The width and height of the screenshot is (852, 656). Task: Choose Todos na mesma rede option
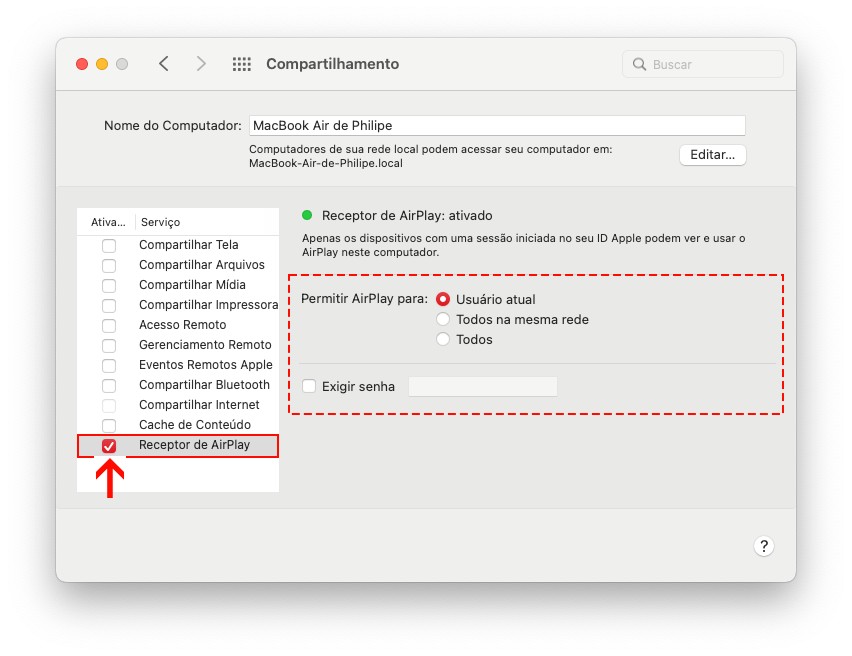coord(443,319)
